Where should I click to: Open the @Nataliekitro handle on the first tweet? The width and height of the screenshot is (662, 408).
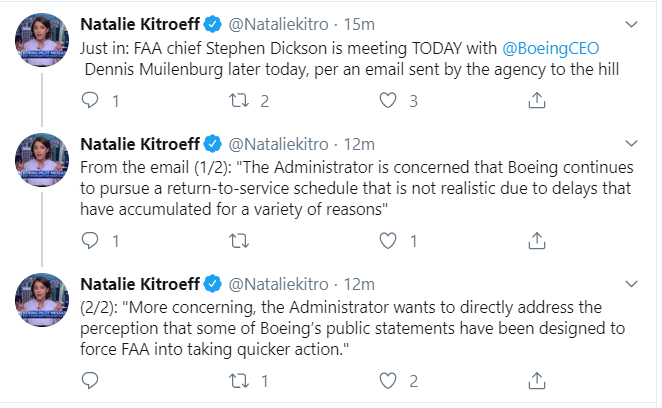[278, 24]
